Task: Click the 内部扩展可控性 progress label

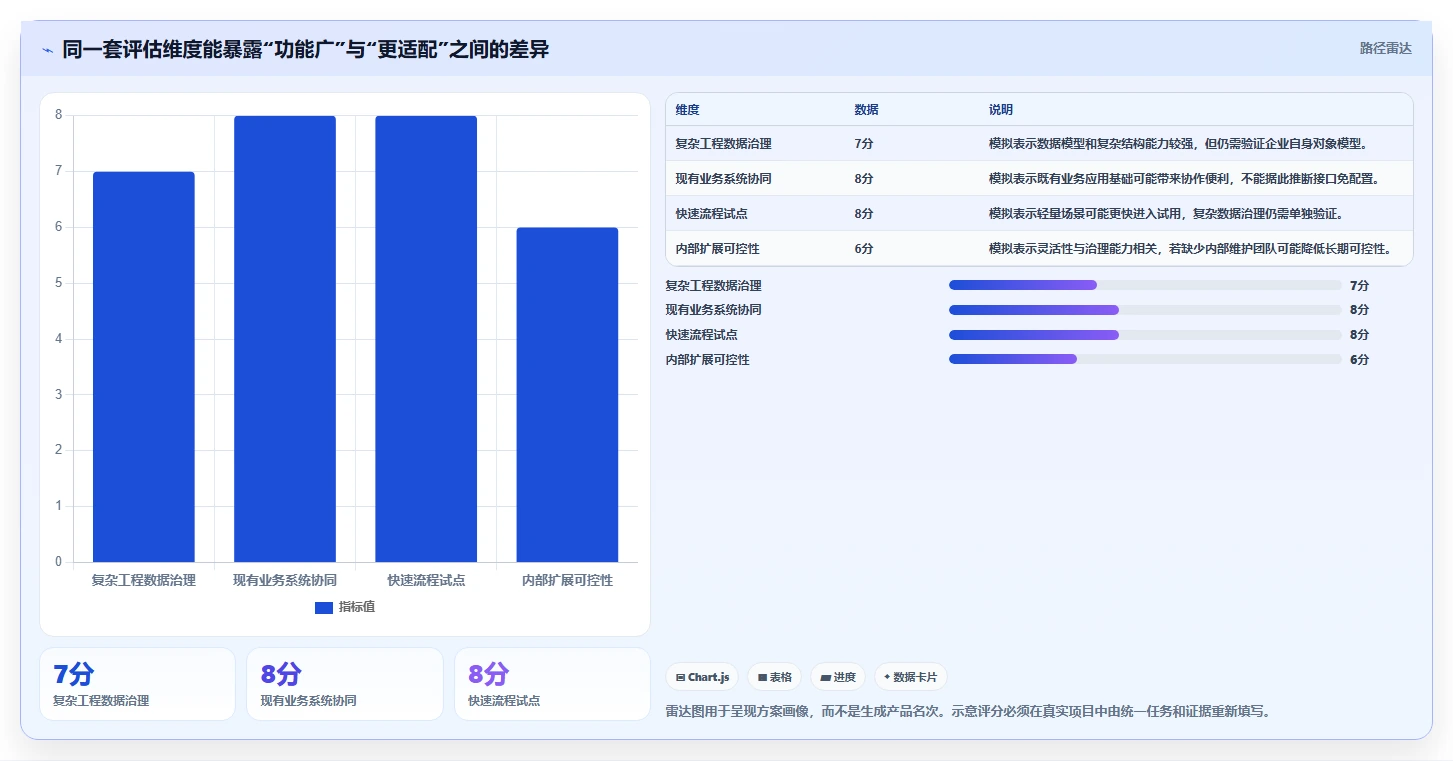Action: (708, 359)
